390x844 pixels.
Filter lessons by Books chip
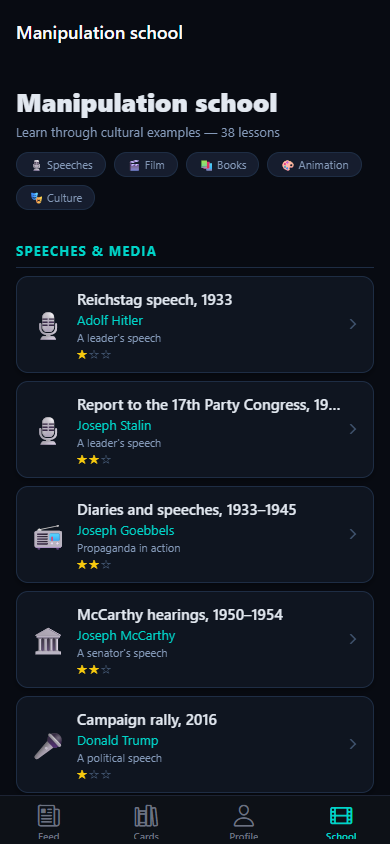[222, 165]
